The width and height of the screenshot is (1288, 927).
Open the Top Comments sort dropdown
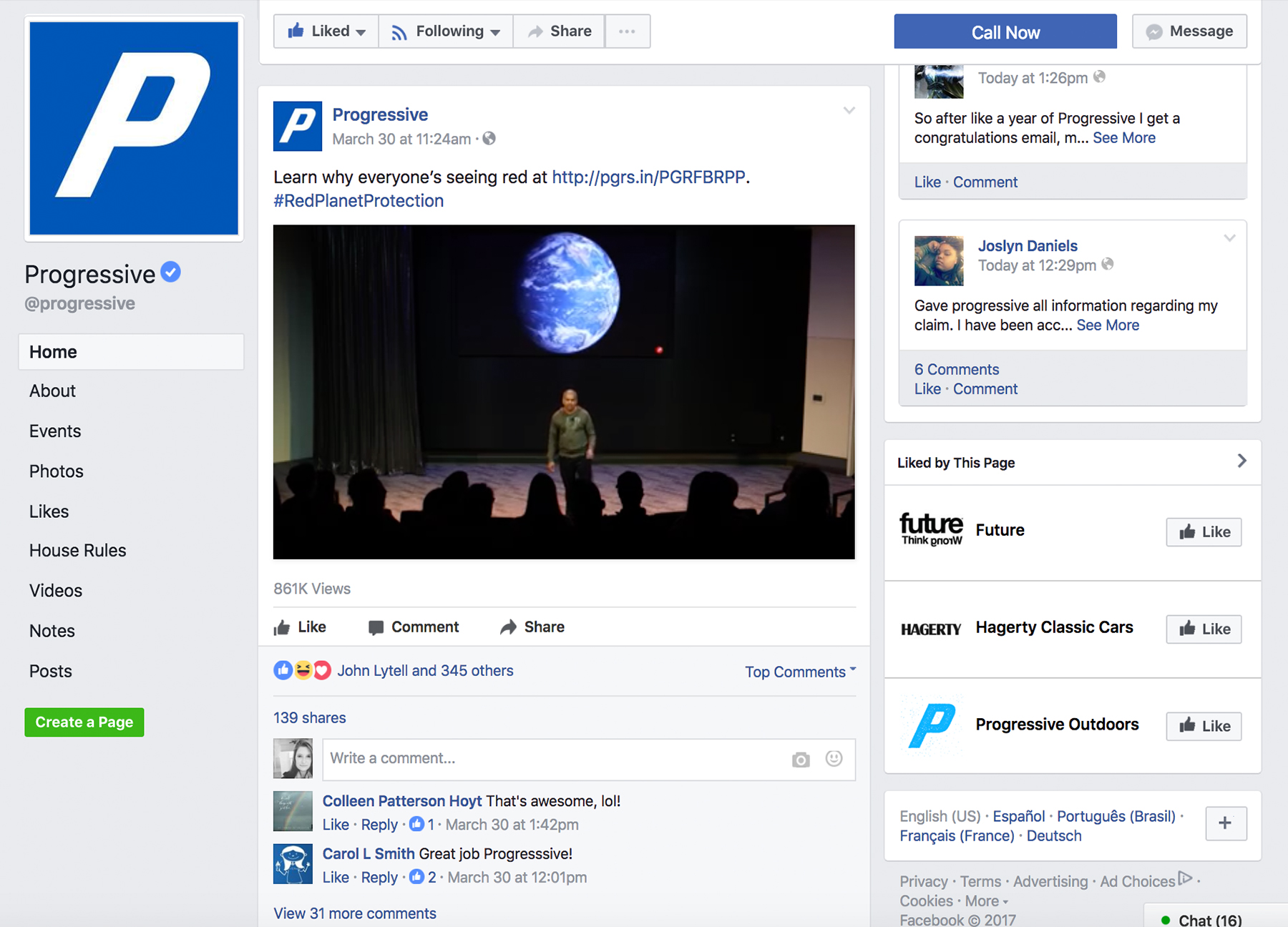[x=801, y=672]
